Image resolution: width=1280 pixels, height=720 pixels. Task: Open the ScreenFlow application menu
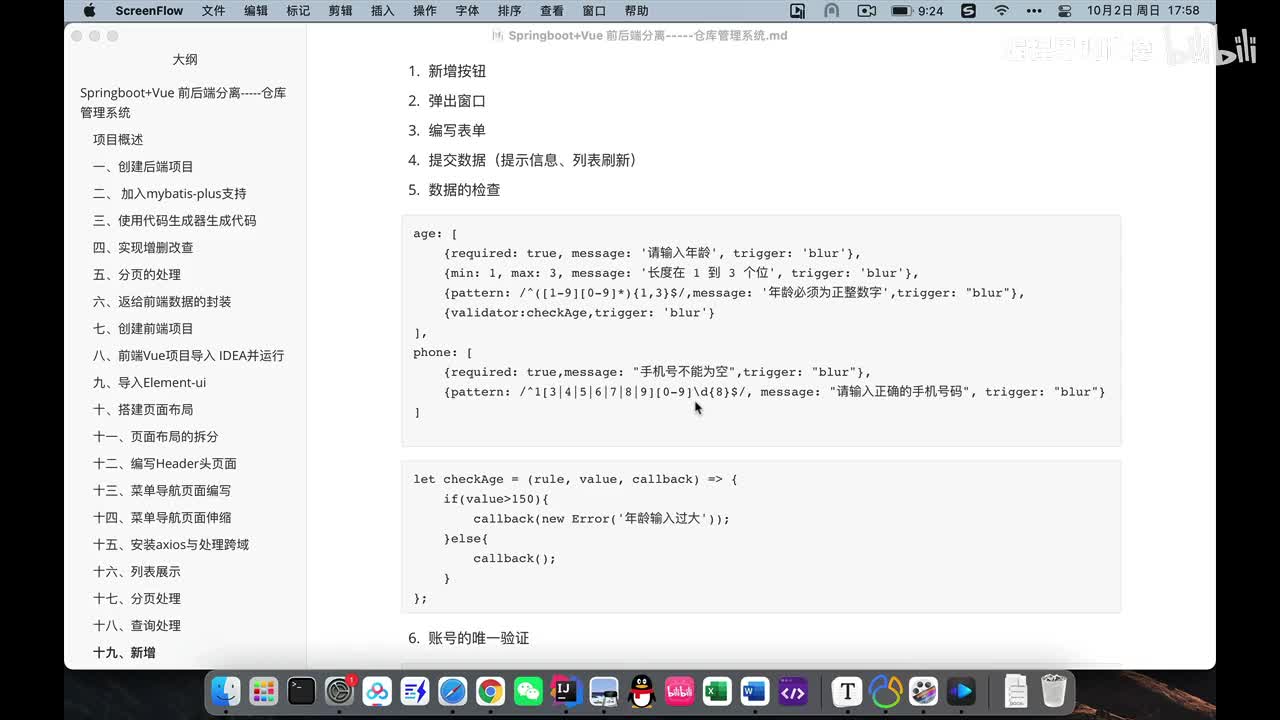pos(148,11)
